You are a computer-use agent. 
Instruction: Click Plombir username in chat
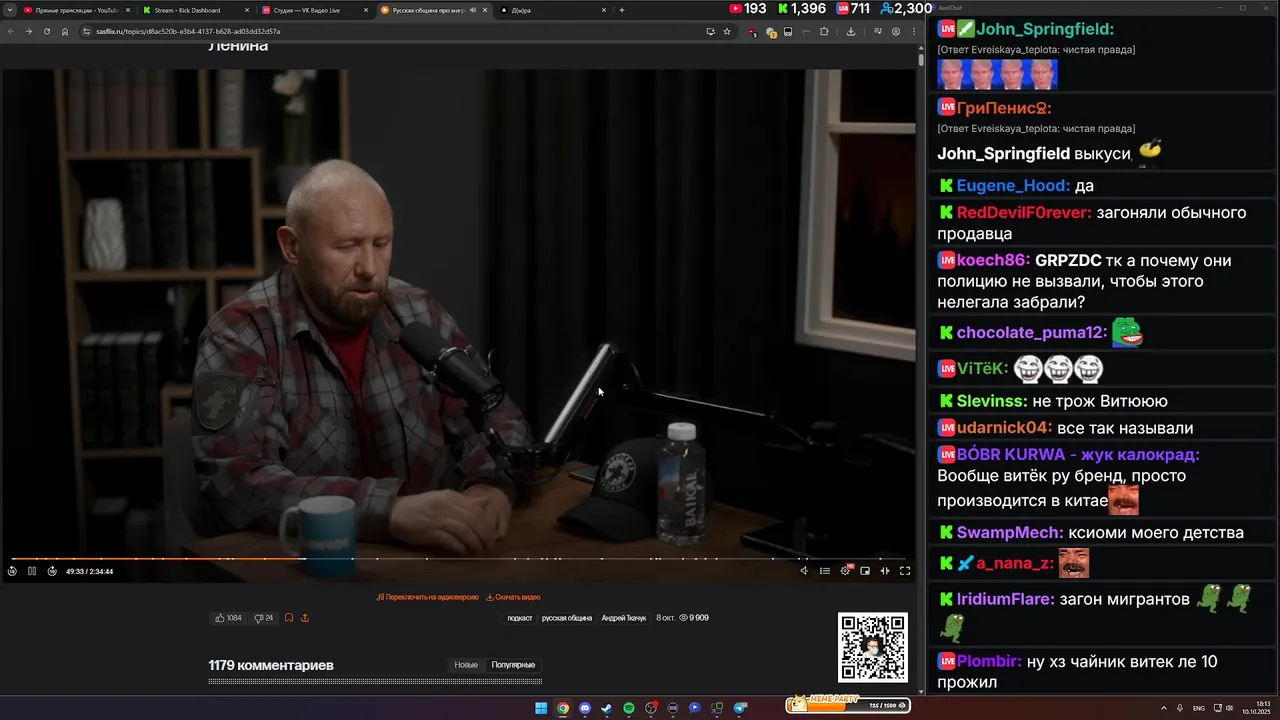(x=988, y=661)
